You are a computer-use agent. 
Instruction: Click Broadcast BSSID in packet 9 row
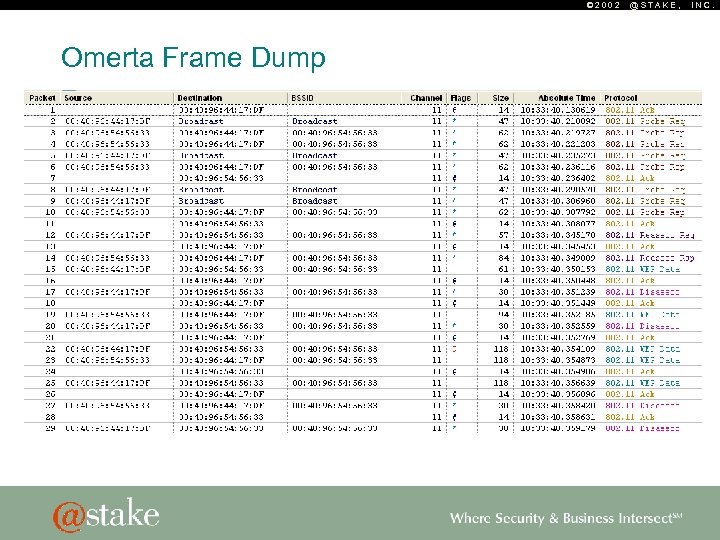coord(315,201)
